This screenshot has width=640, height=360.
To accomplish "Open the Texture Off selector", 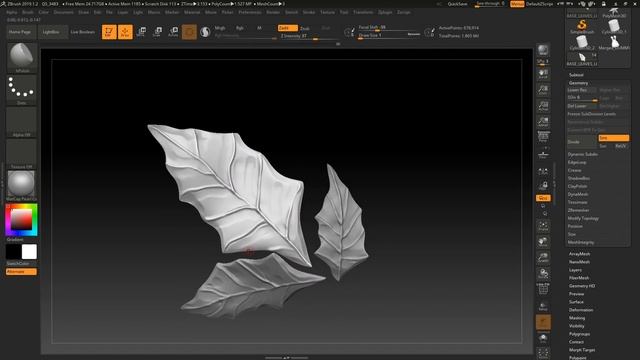I will 22,154.
